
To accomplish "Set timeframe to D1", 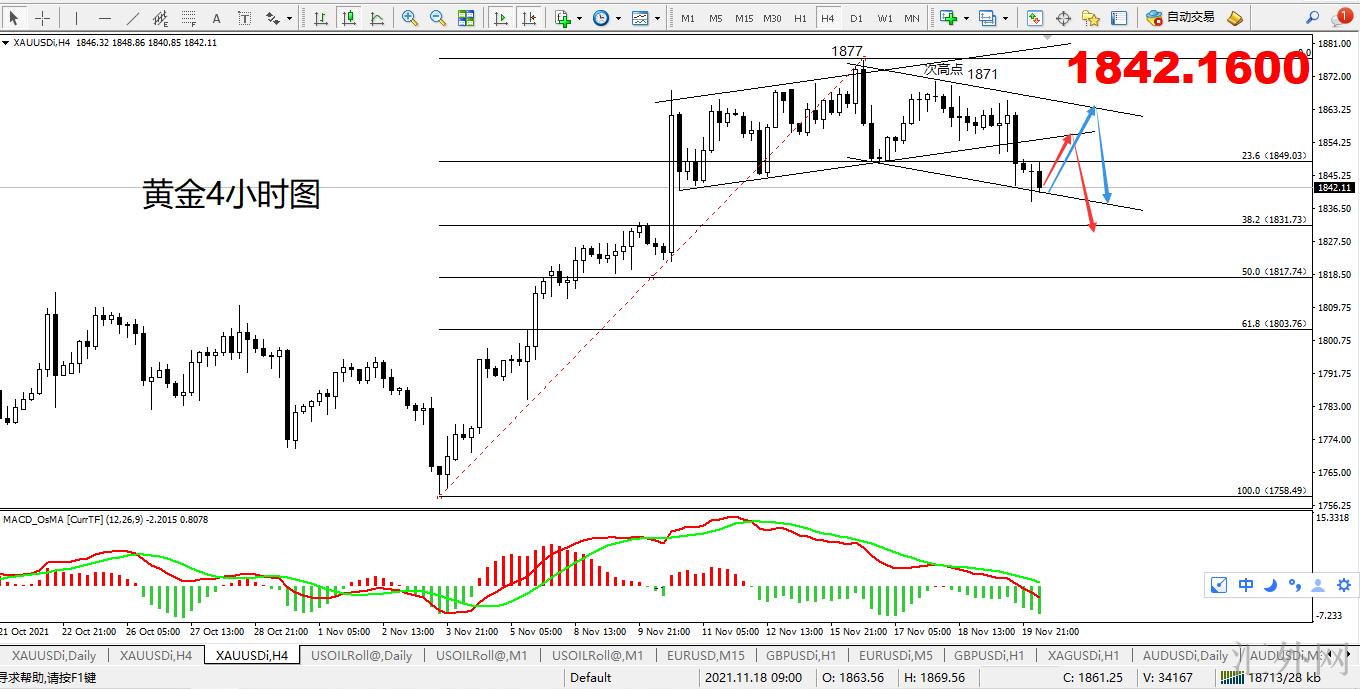I will pyautogui.click(x=856, y=18).
